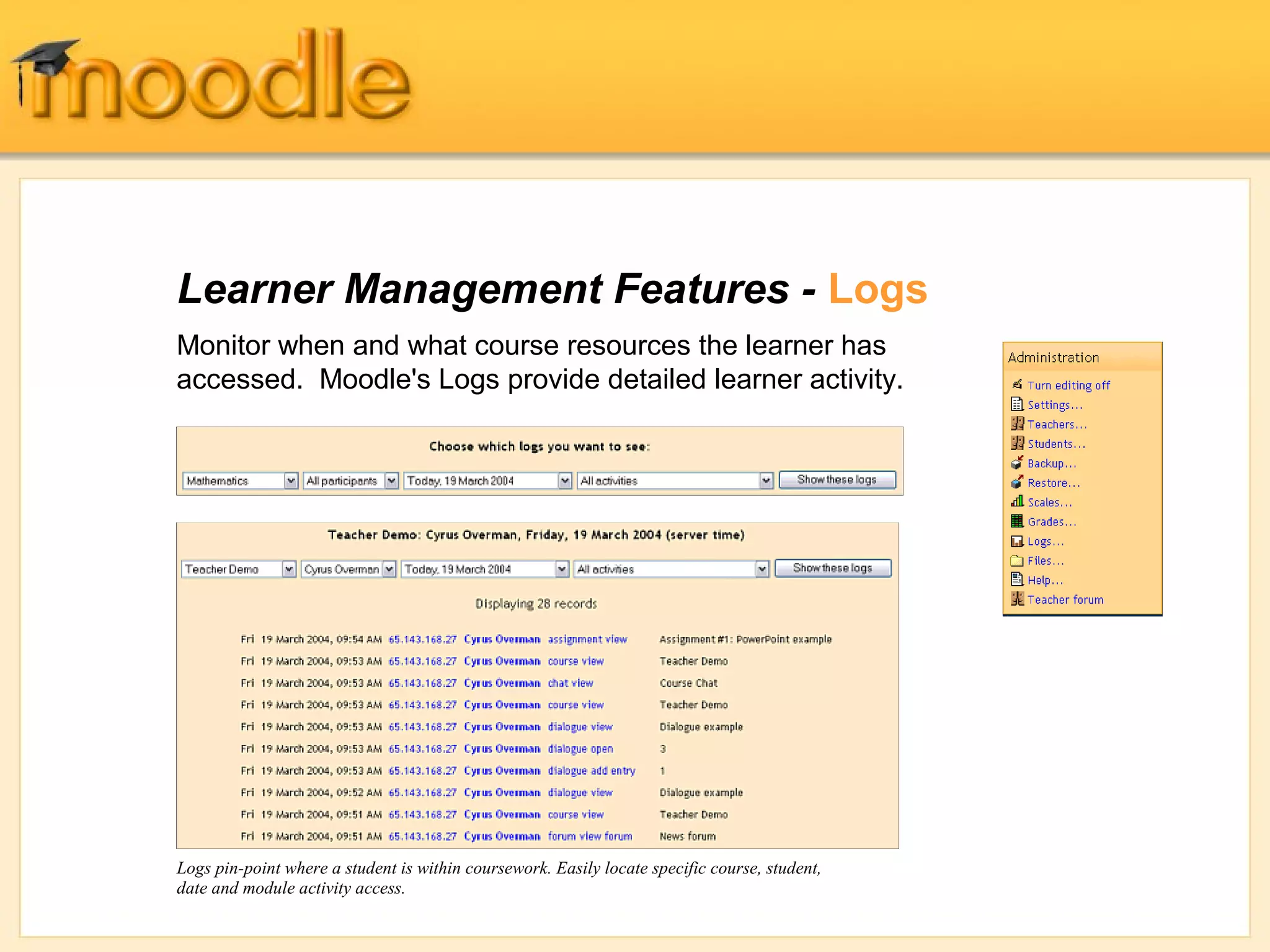Click the Teacher forum icon
Viewport: 1270px width, 952px height.
click(x=1017, y=599)
